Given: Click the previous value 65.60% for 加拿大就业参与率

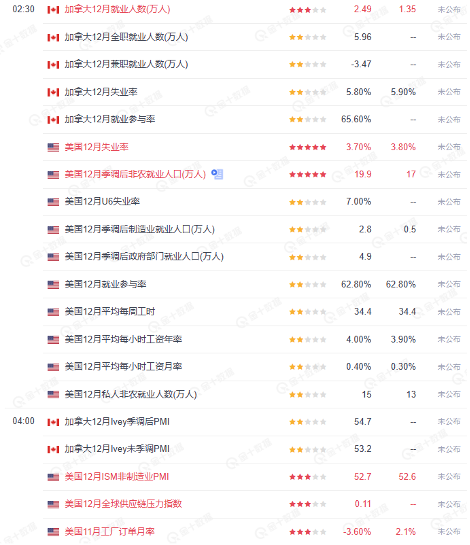Looking at the screenshot, I should click(356, 119).
